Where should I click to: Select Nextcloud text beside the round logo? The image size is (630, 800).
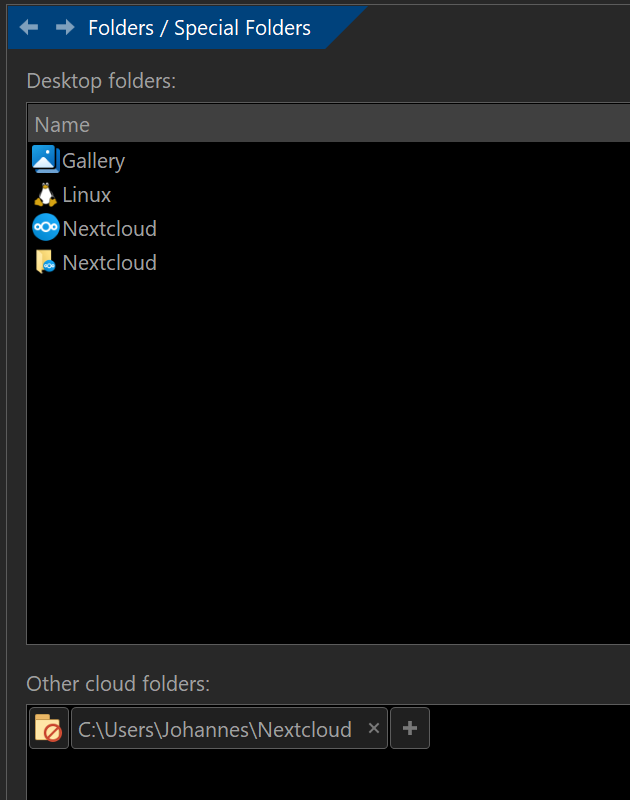(x=109, y=229)
